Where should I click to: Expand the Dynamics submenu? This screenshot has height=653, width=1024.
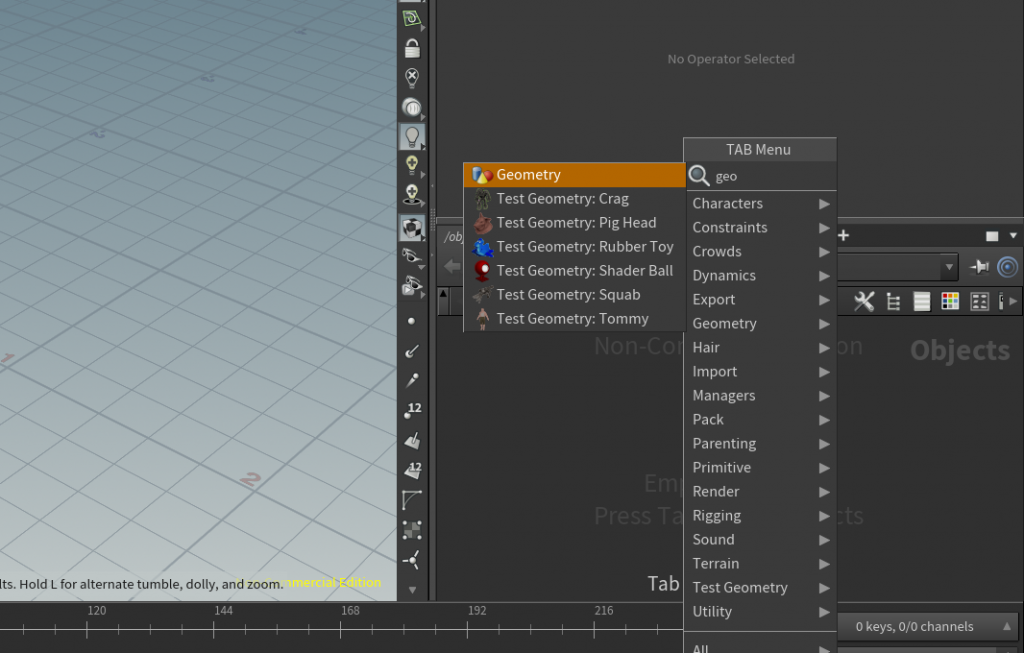[x=723, y=275]
